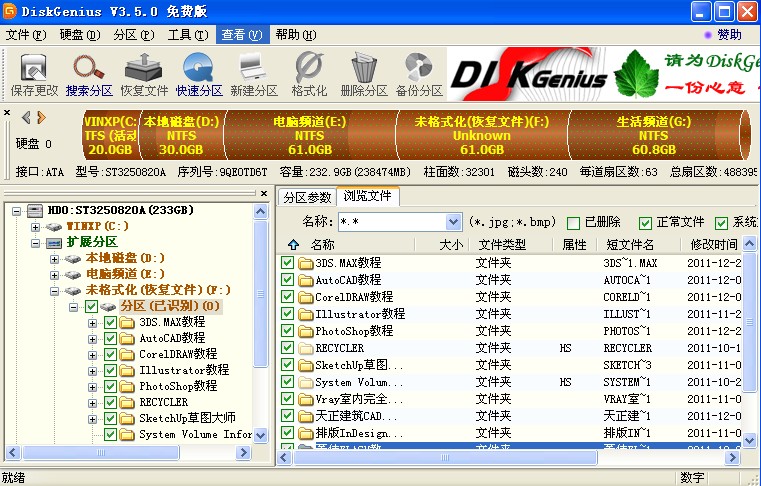
Task: Click the 名称 filter input field
Action: tap(392, 222)
